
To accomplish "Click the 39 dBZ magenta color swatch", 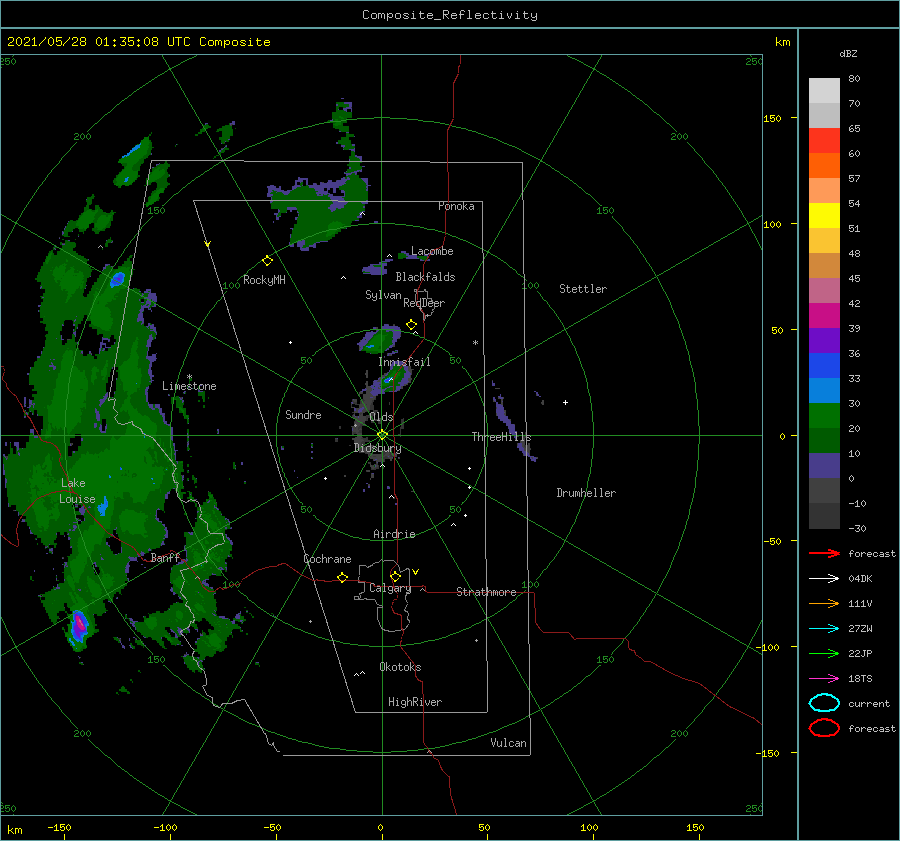I will (x=824, y=316).
